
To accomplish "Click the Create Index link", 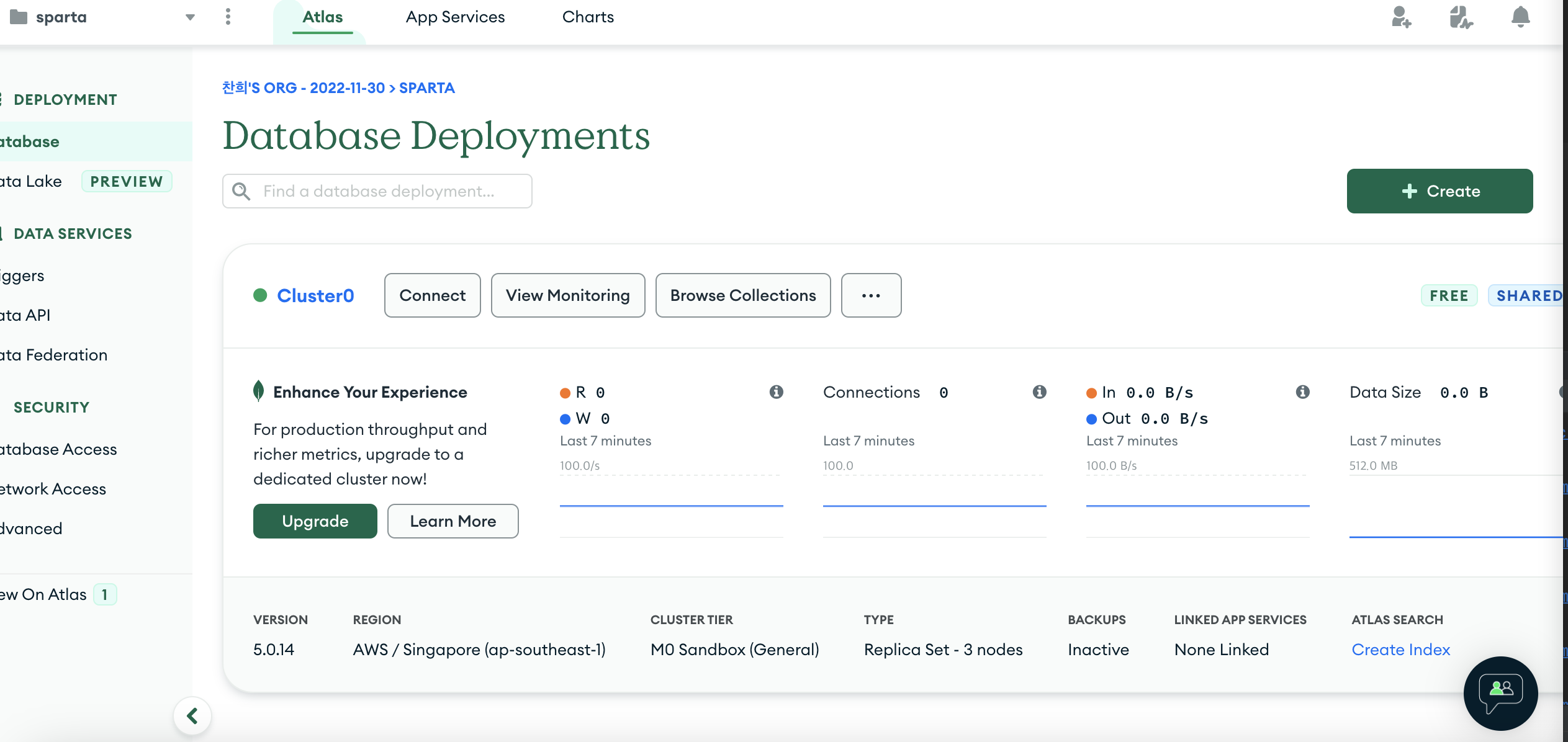I will point(1401,650).
